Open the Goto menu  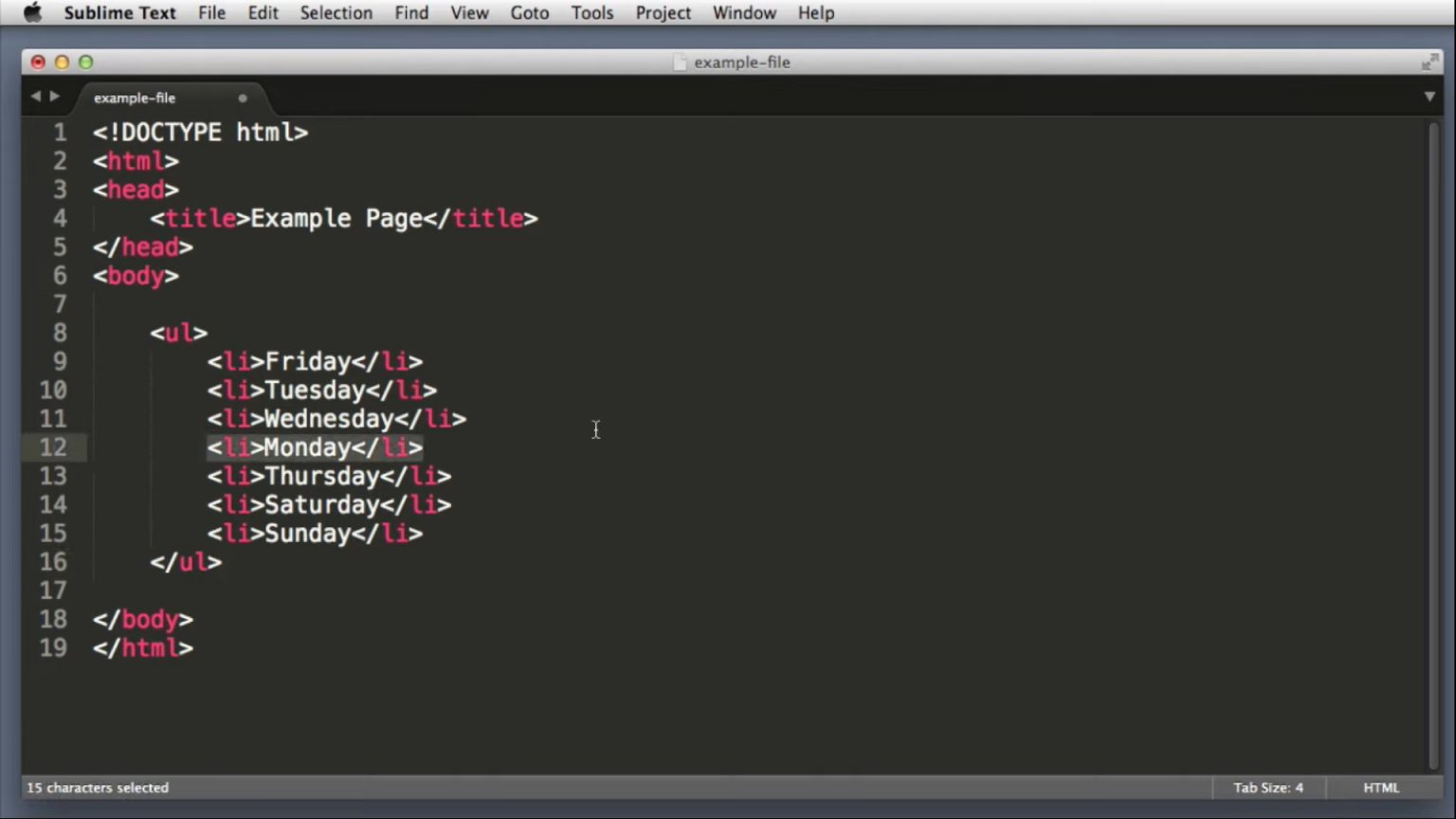[529, 12]
